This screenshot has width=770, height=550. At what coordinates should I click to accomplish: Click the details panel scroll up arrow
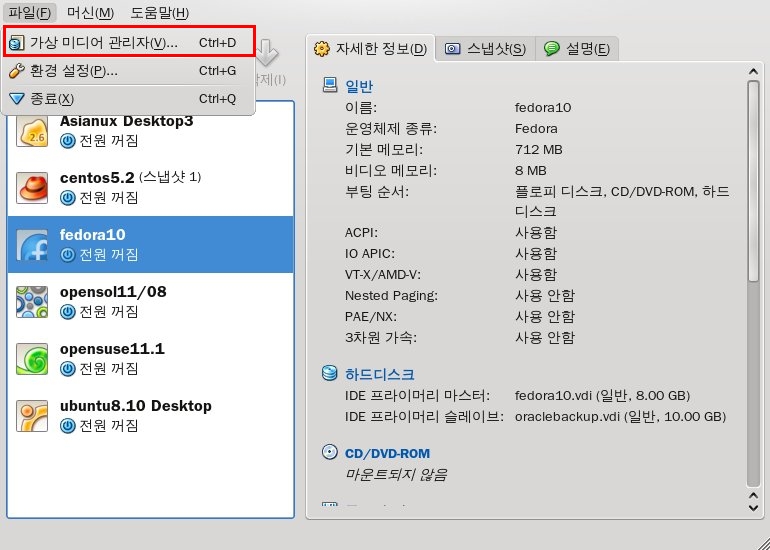pos(753,72)
